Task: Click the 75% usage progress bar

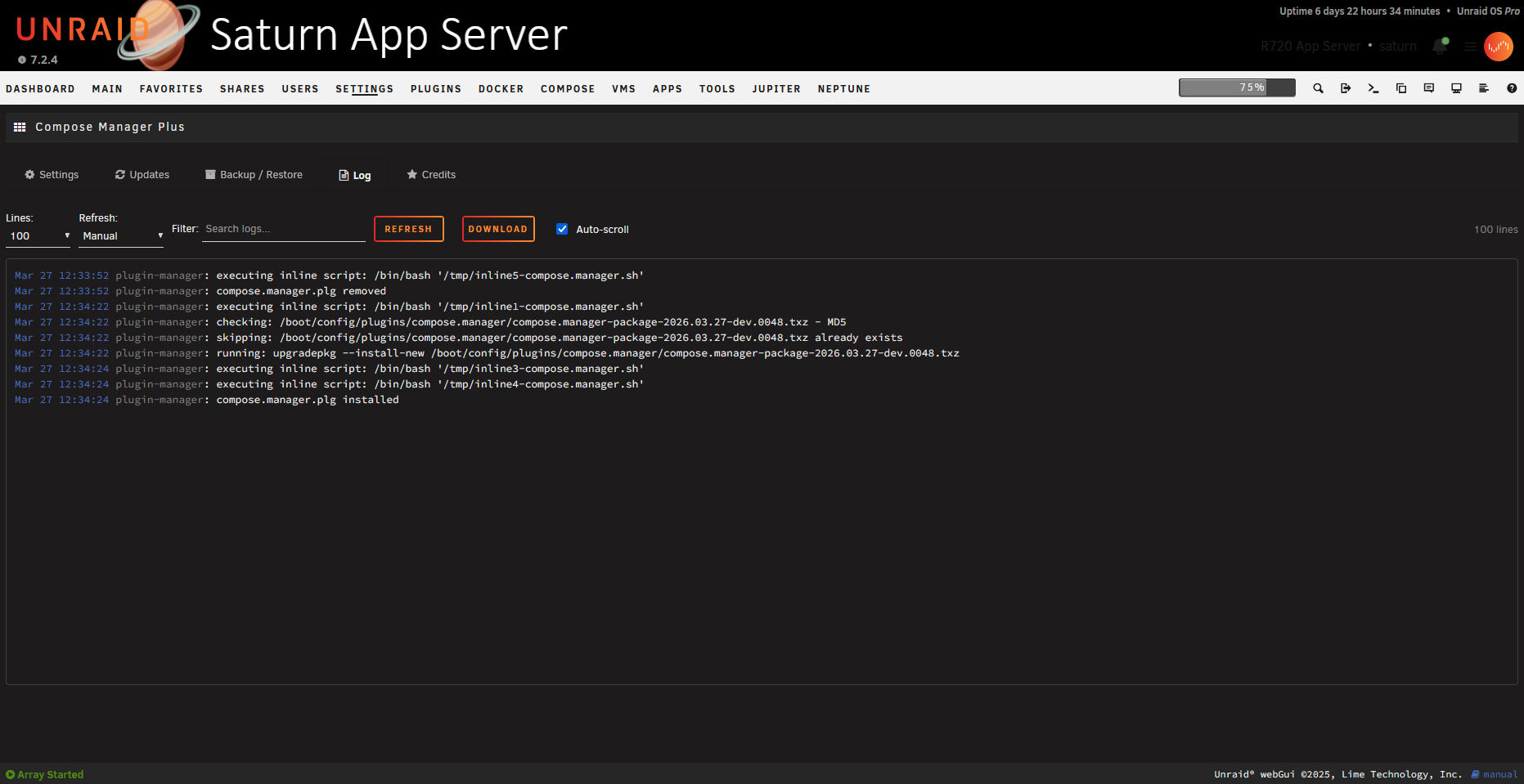Action: tap(1237, 87)
